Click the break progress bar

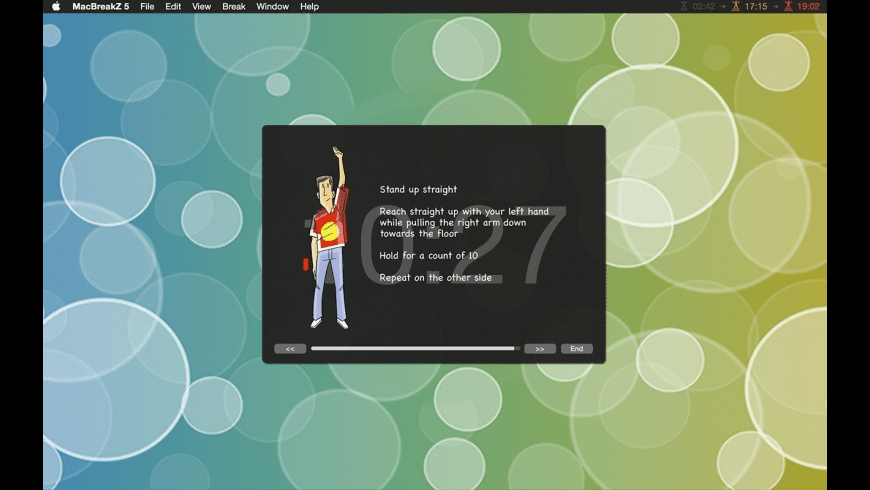(x=415, y=348)
